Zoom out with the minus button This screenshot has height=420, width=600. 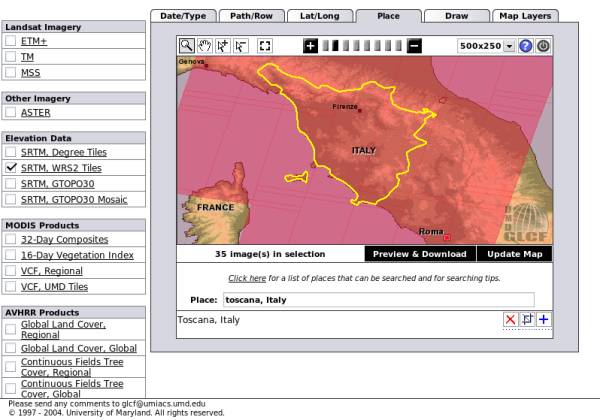[414, 46]
